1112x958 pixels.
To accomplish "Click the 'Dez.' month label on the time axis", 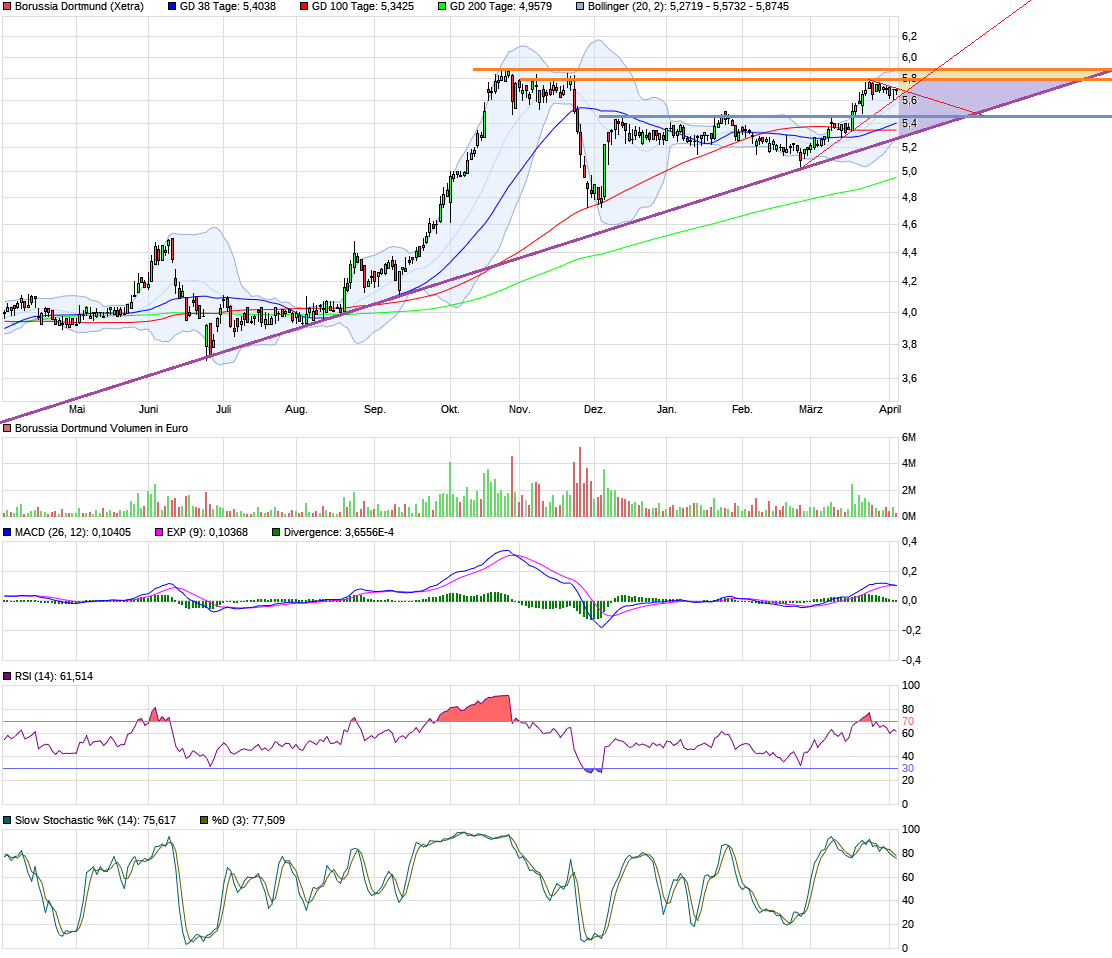I will [594, 409].
